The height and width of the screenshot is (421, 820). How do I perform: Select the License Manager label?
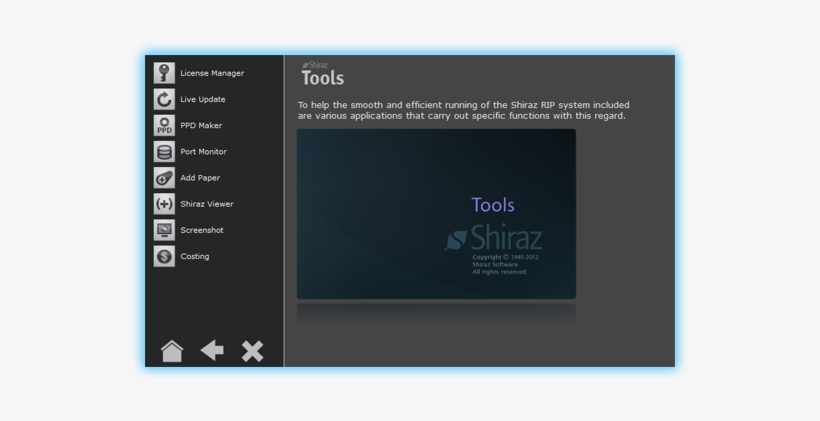212,73
